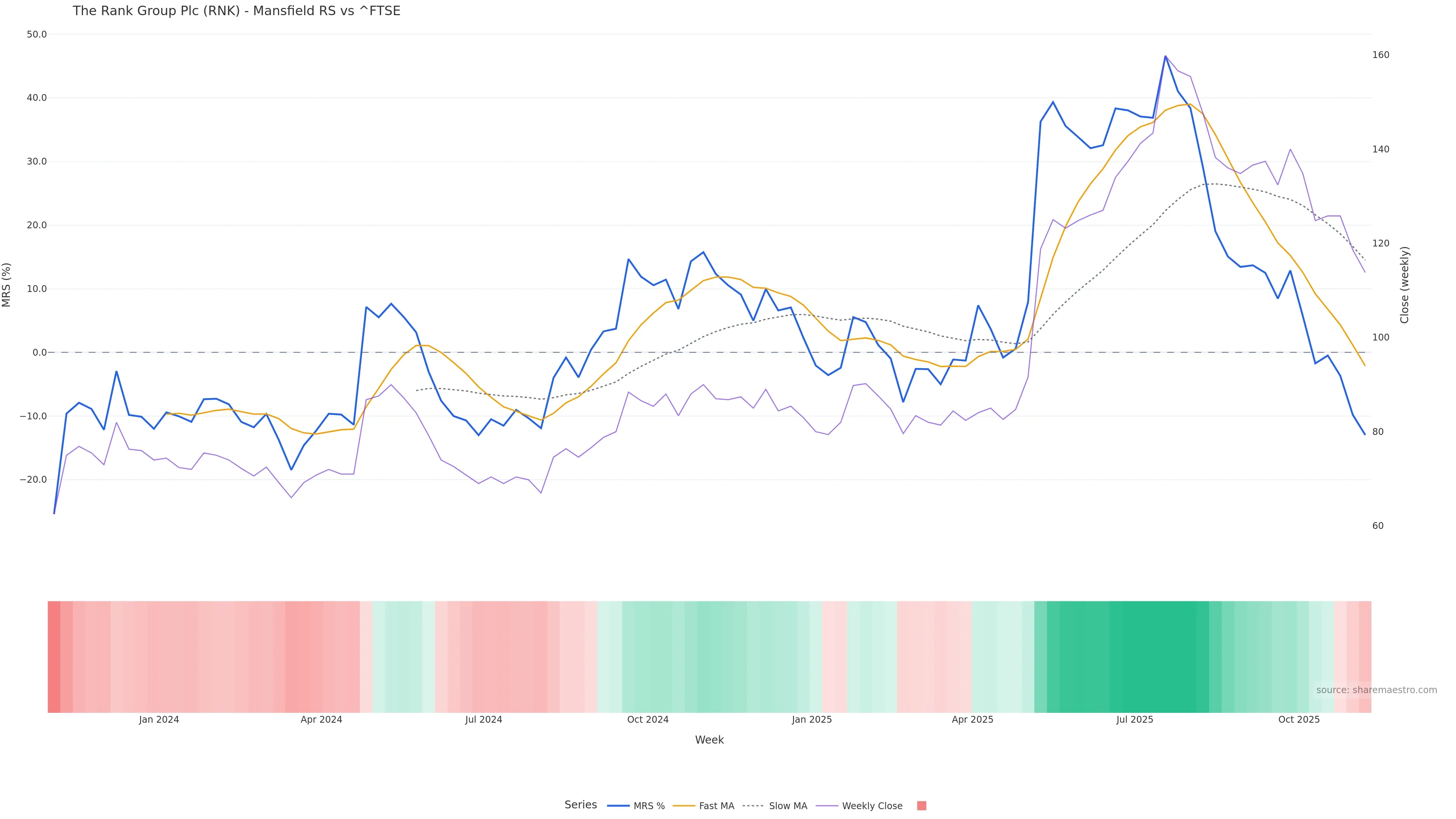
Task: Click the 60 tick on Close axis
Action: pos(1378,526)
